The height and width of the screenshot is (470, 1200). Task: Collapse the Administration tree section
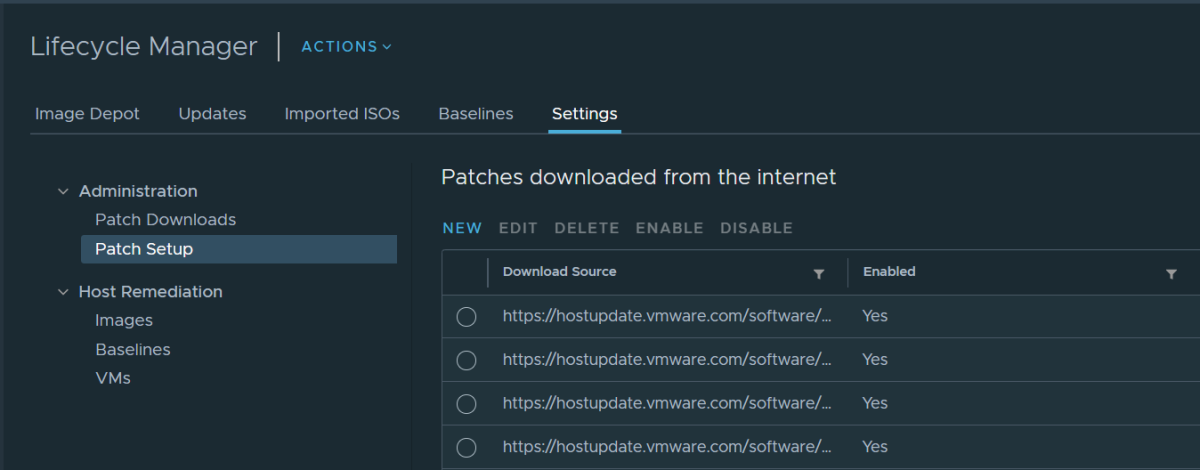[63, 191]
